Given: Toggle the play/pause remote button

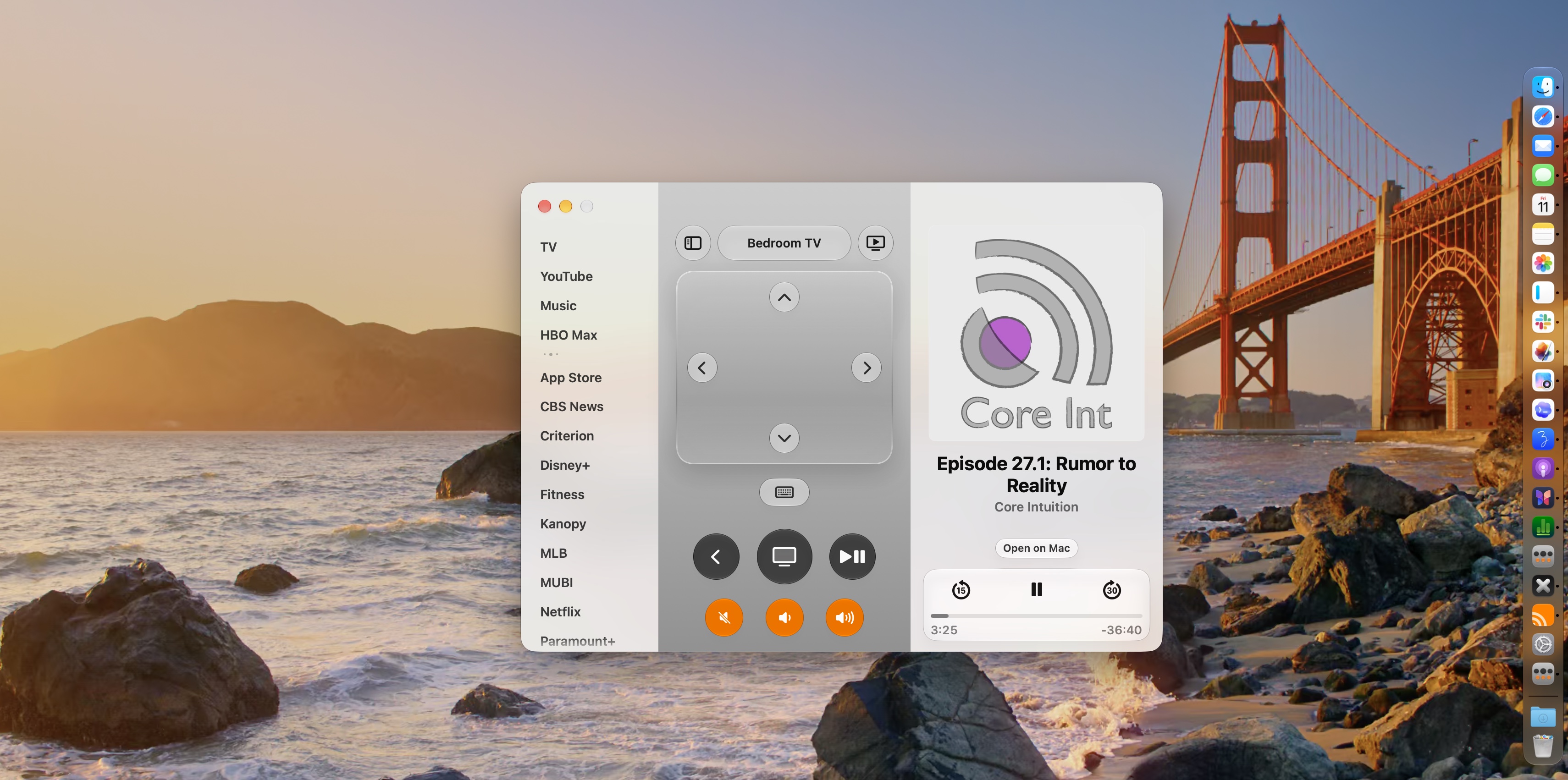Looking at the screenshot, I should click(852, 557).
